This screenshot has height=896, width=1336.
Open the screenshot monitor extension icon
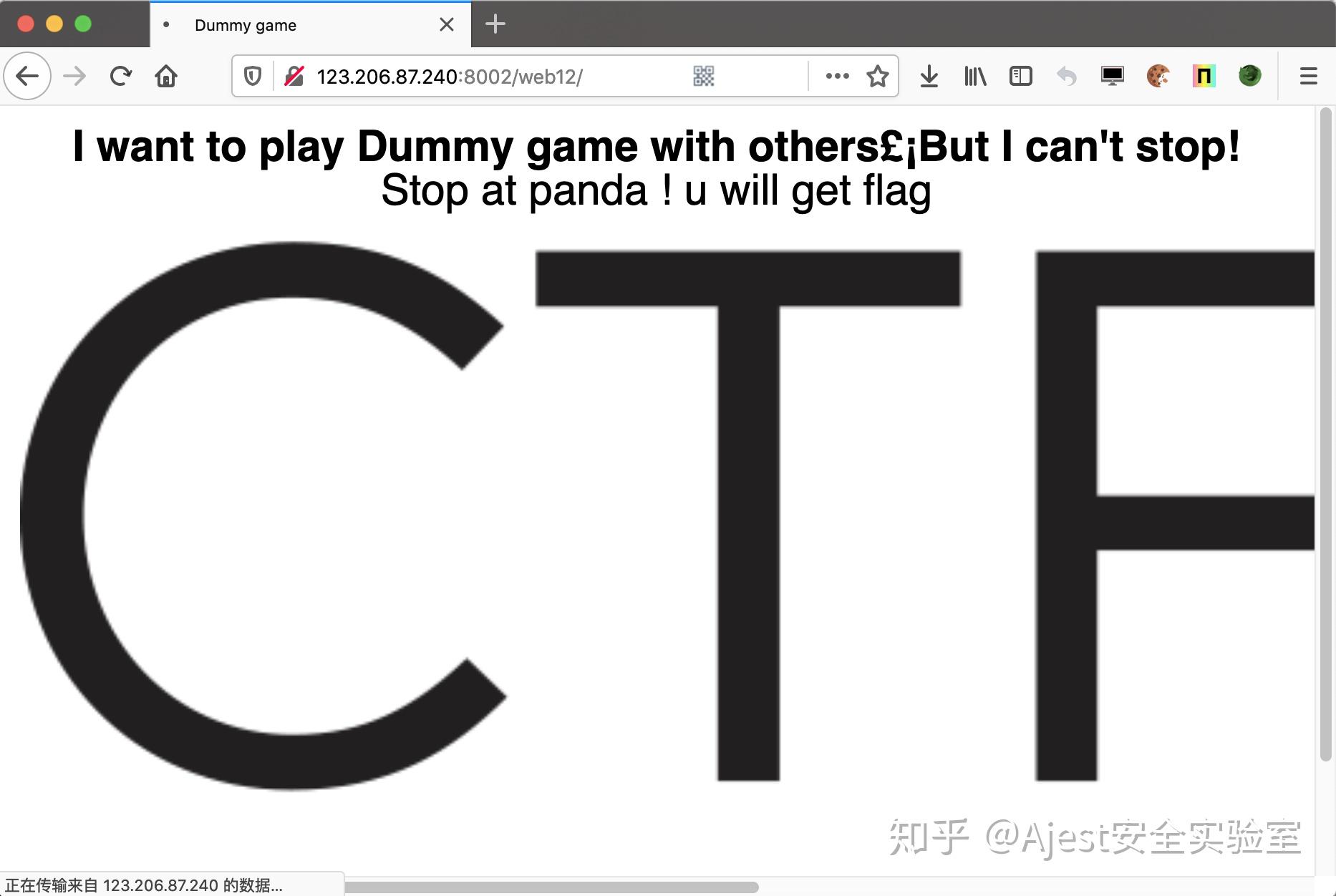1112,76
